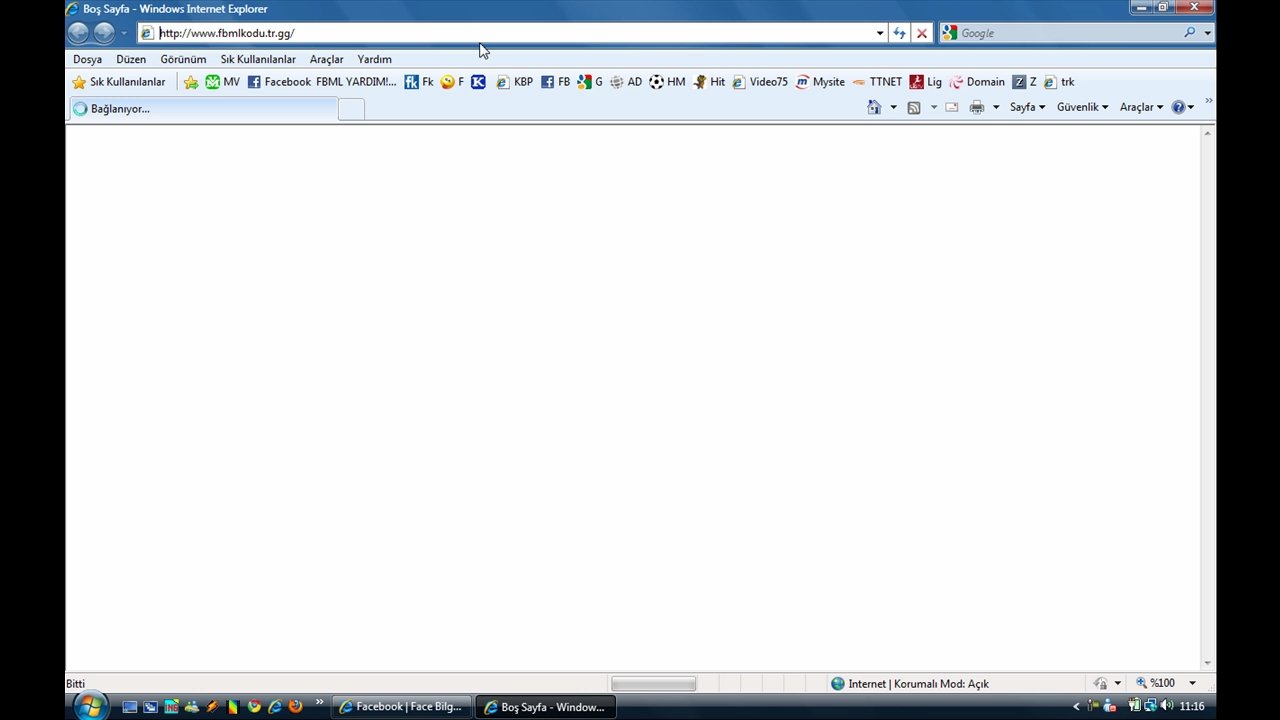Click the add to favorites bar star icon
This screenshot has width=1280, height=720.
pos(191,82)
